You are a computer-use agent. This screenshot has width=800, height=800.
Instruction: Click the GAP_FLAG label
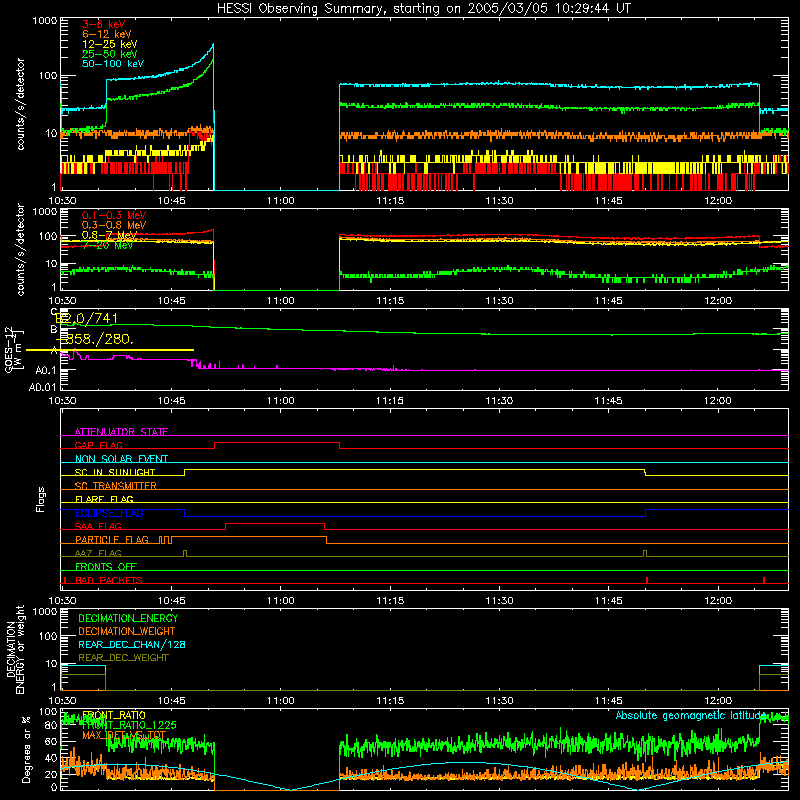[x=98, y=445]
